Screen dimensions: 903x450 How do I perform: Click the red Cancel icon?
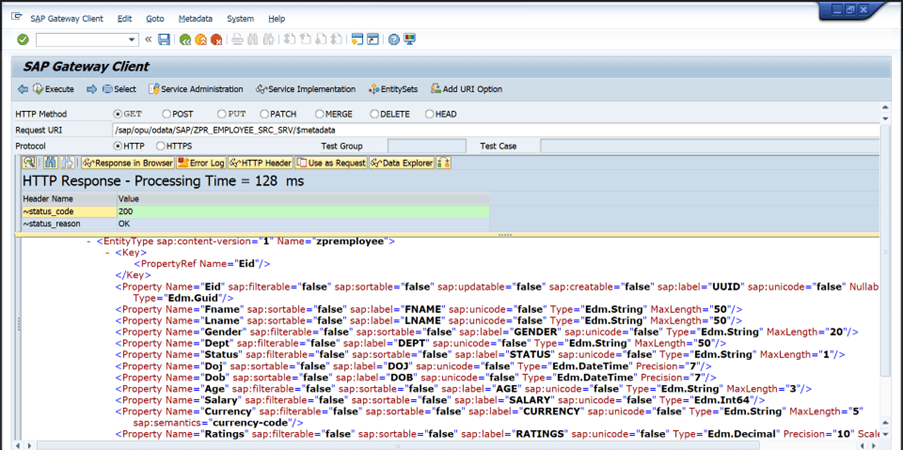click(x=216, y=40)
